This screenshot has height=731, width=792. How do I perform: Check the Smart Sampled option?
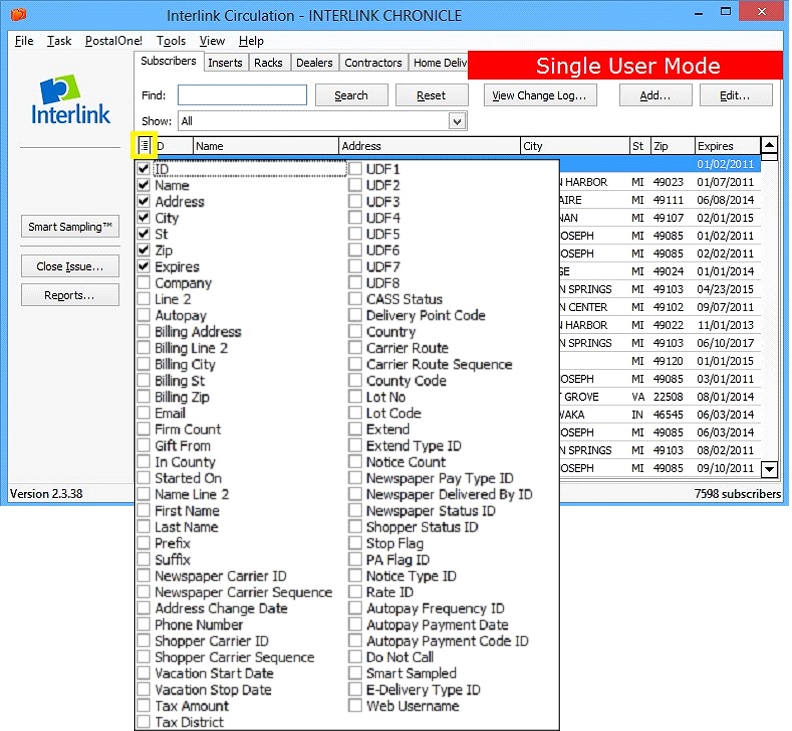click(355, 673)
